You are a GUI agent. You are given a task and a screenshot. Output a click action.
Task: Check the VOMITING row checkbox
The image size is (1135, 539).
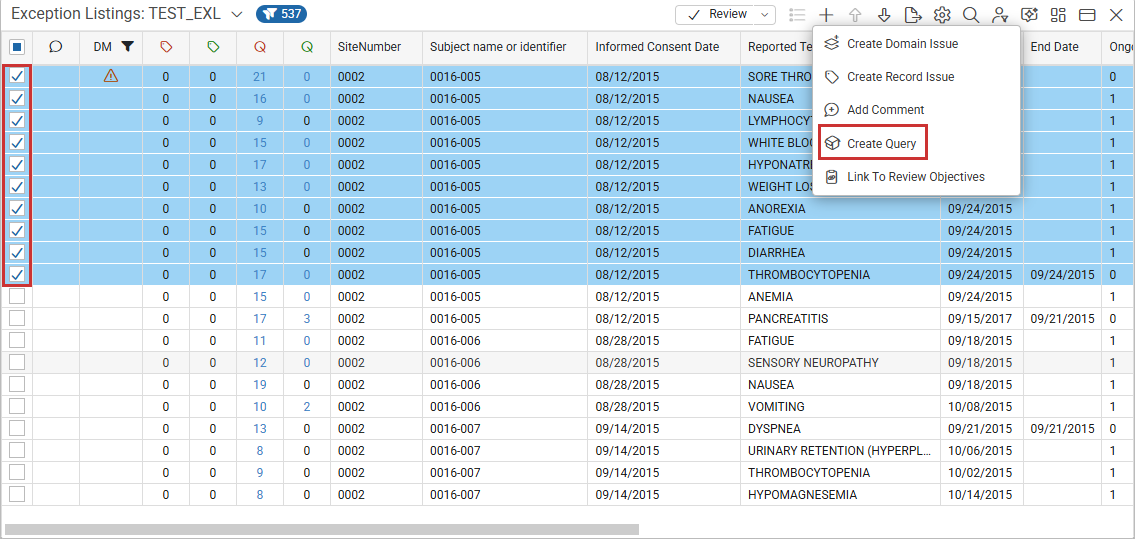[x=17, y=406]
